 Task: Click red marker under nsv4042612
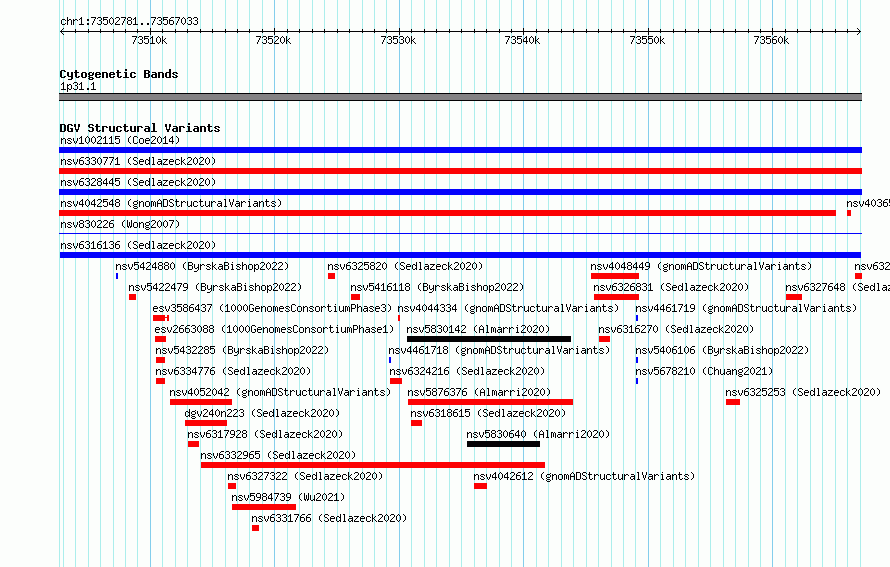click(480, 486)
